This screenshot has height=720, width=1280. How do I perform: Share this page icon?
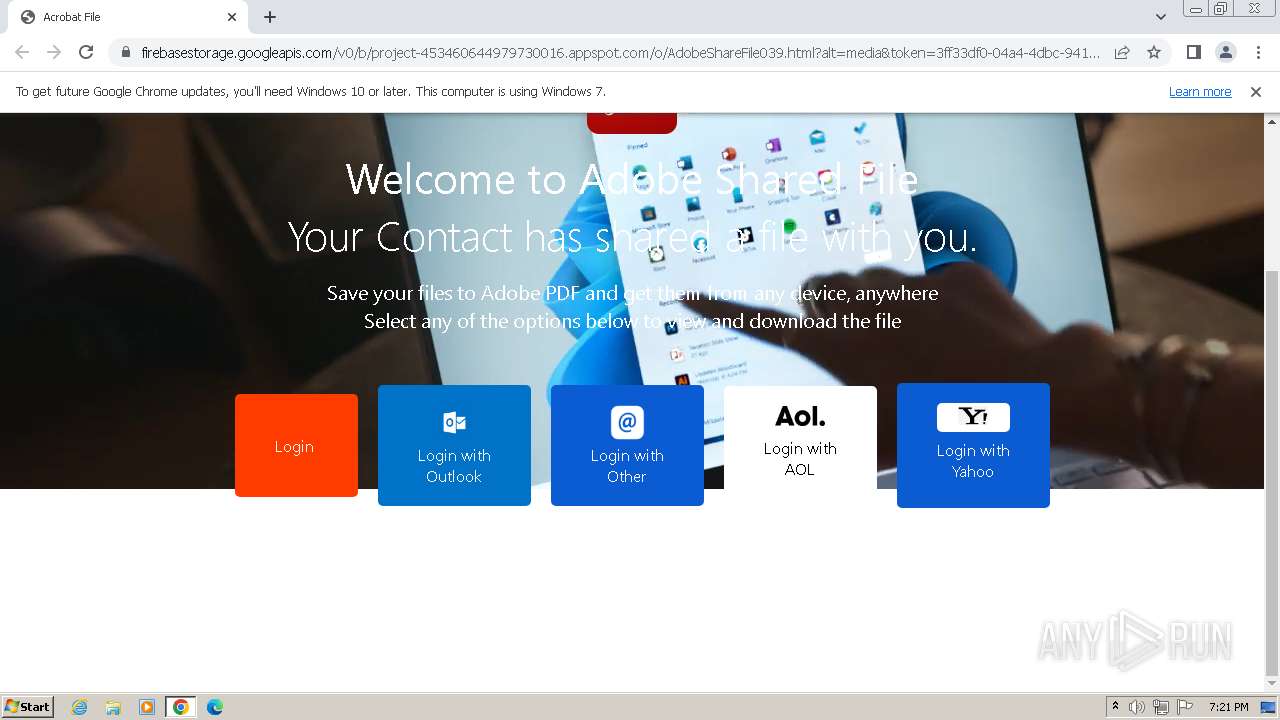click(1122, 52)
